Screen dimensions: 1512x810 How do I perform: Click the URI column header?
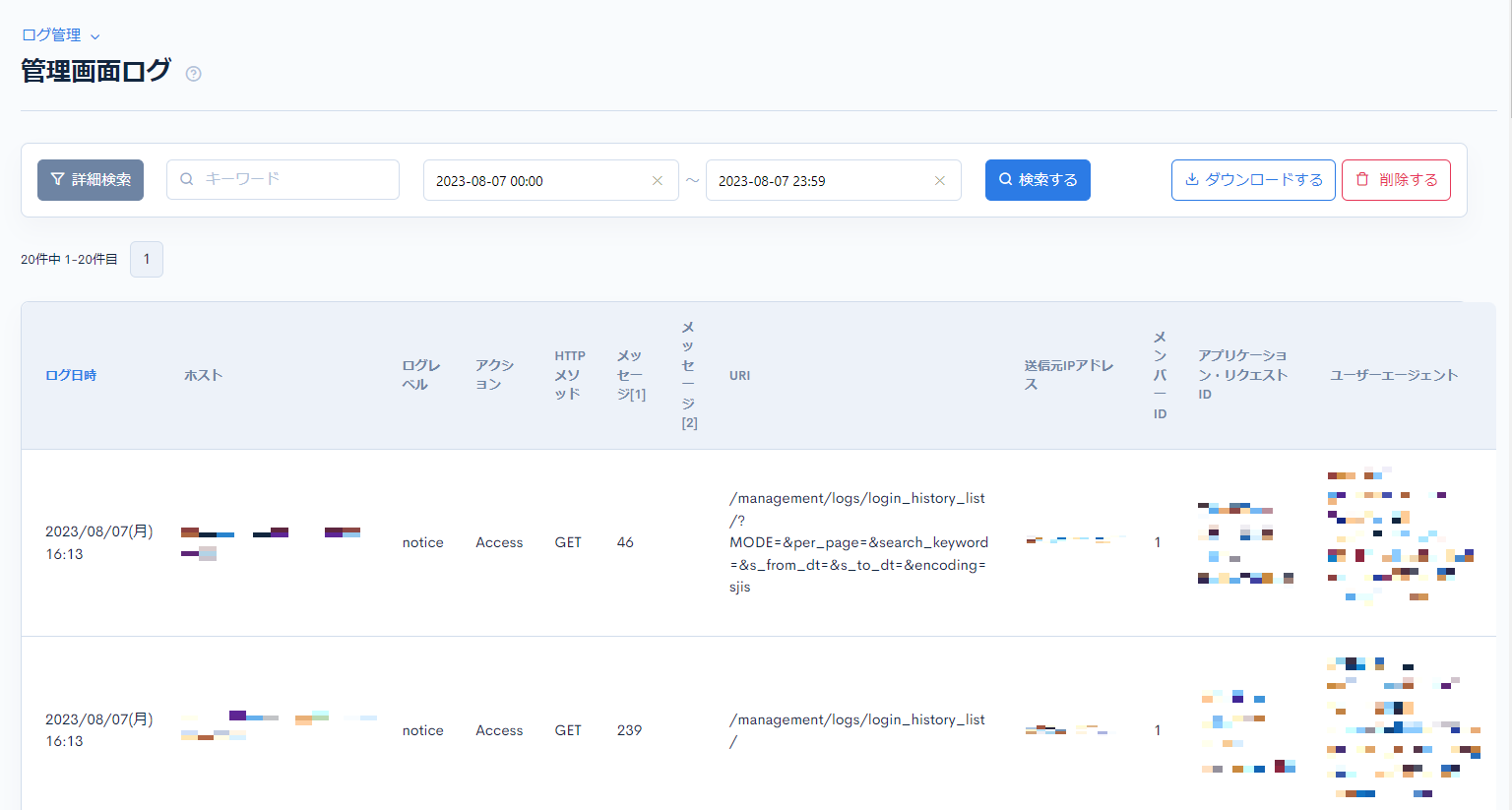(x=740, y=375)
